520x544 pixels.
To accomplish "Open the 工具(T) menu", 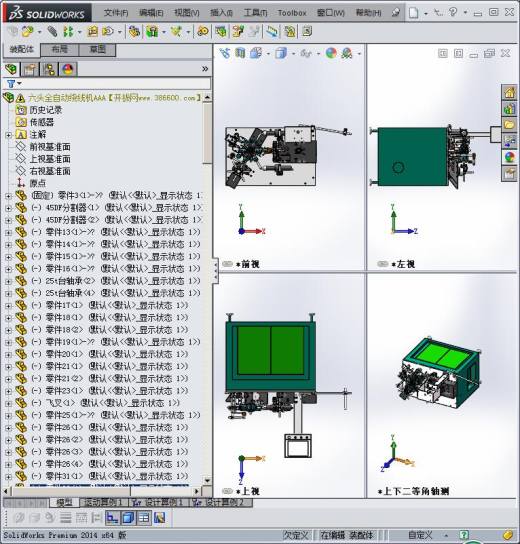I will coord(255,13).
